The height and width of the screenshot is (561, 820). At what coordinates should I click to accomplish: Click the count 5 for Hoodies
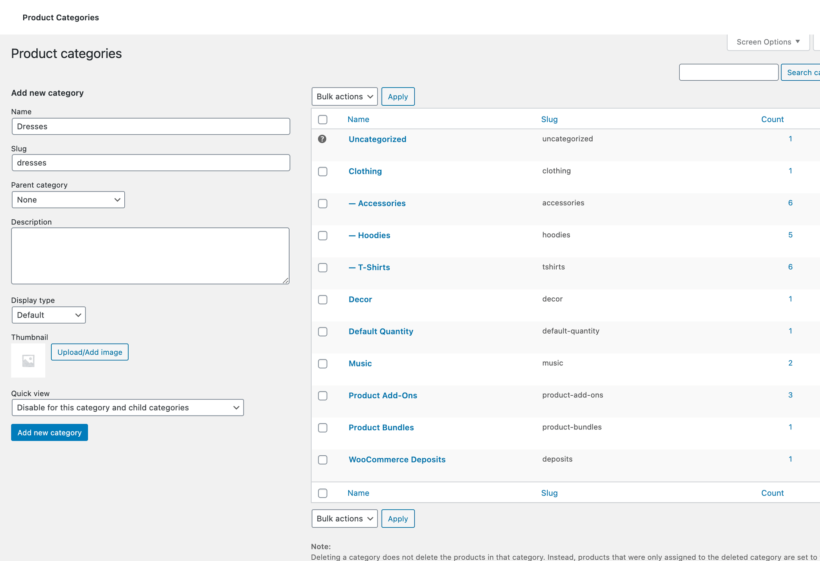[x=790, y=235]
